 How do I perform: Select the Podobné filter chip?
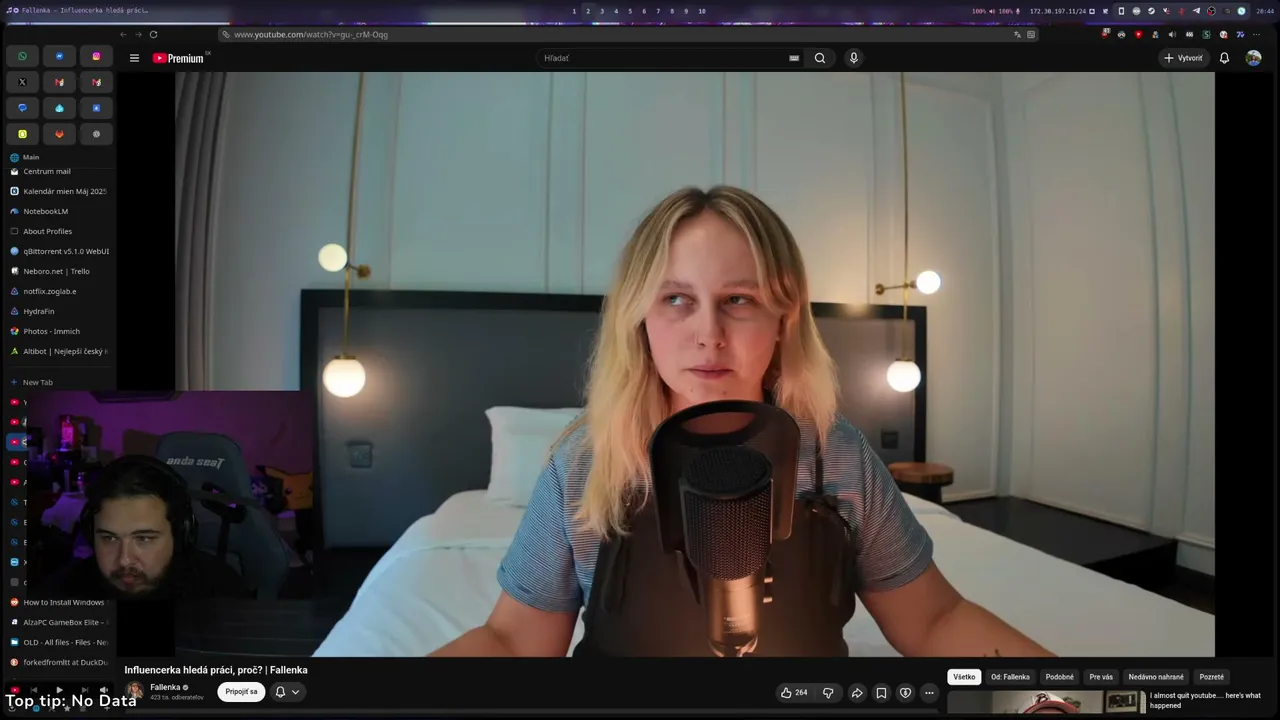coord(1059,677)
